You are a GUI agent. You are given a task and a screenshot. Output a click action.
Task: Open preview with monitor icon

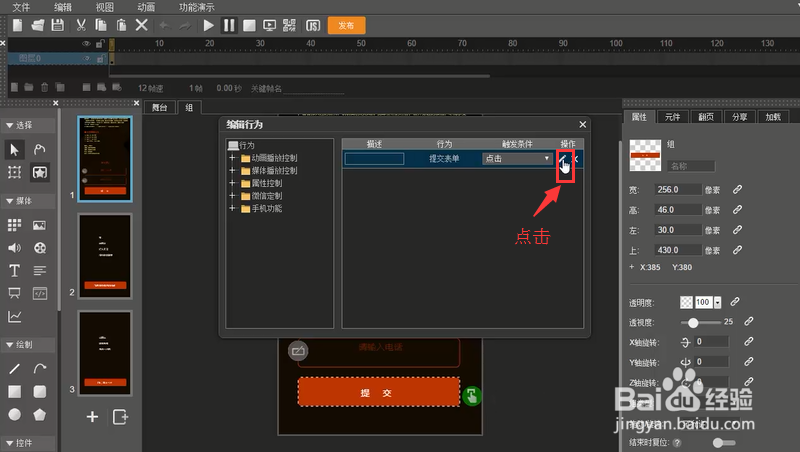point(269,25)
